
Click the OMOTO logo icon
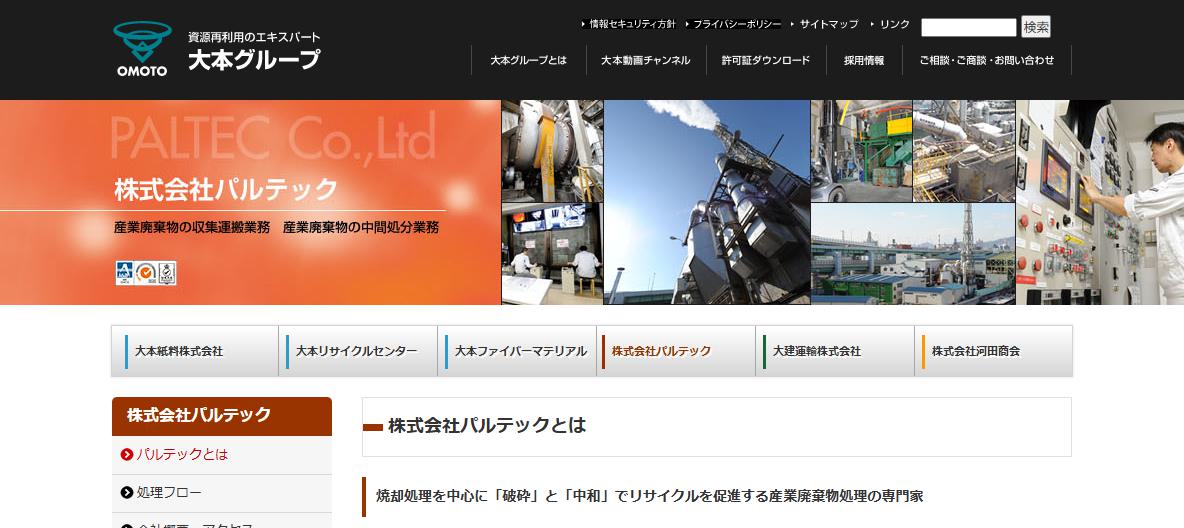click(x=142, y=48)
